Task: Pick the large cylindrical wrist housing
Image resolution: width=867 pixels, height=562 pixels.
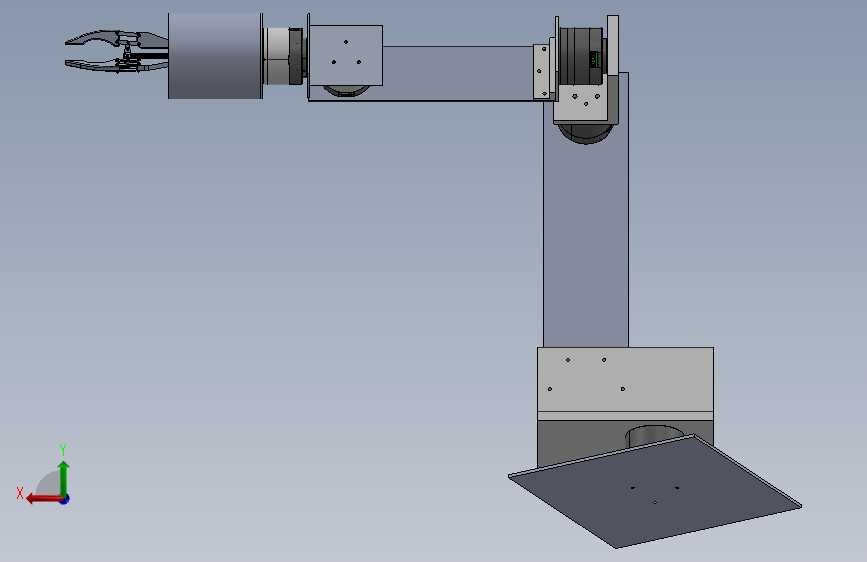Action: (x=215, y=56)
